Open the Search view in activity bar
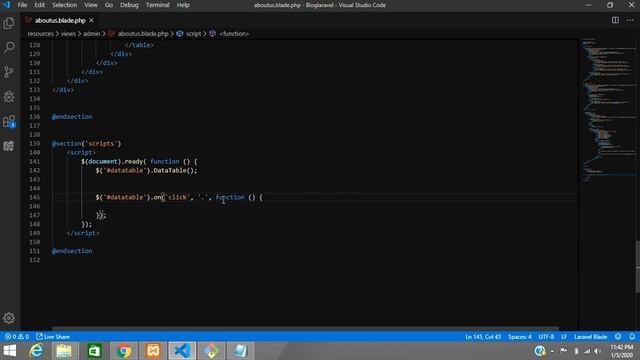The width and height of the screenshot is (640, 360). click(x=9, y=47)
